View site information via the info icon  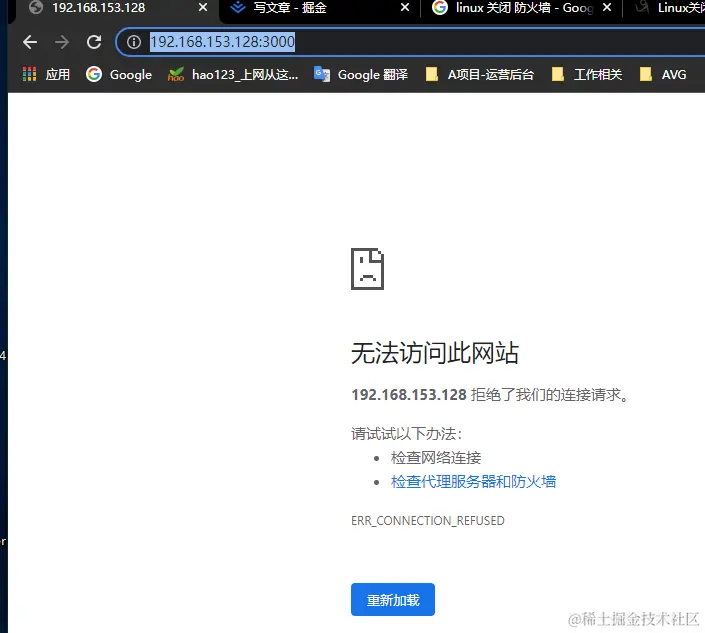[x=134, y=42]
